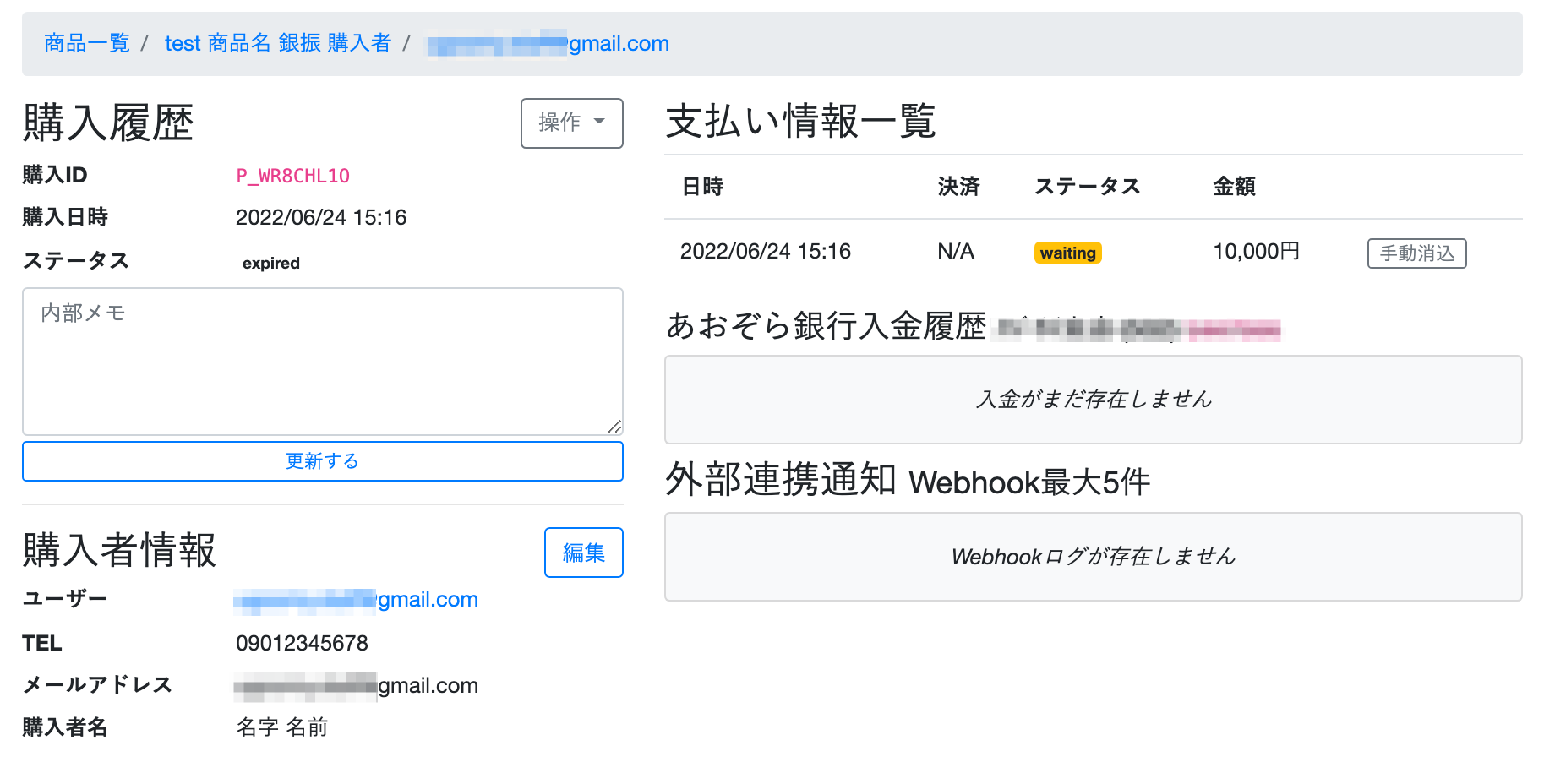This screenshot has width=1555, height=784.
Task: Click the 入金がまだ存在しません panel
Action: coord(1093,400)
